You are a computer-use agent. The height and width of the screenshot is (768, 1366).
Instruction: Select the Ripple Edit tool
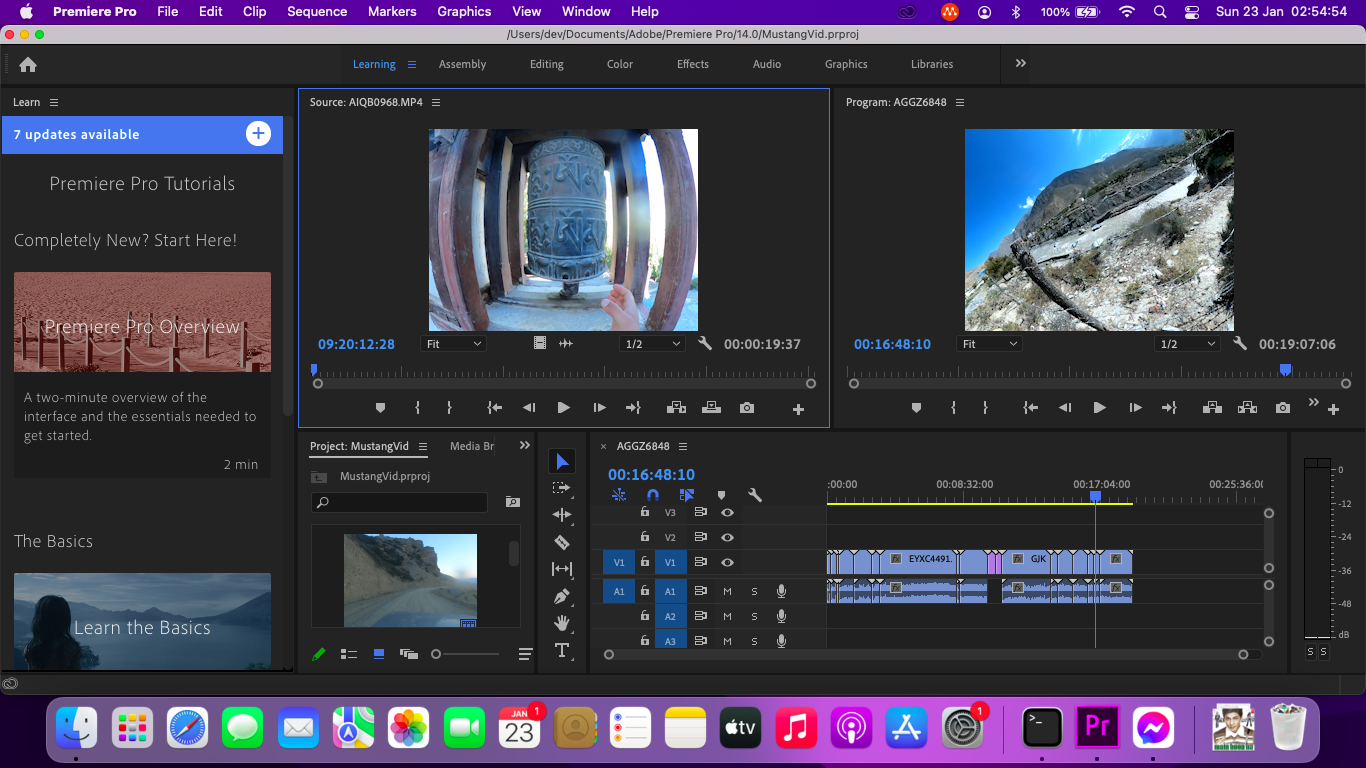(x=562, y=515)
